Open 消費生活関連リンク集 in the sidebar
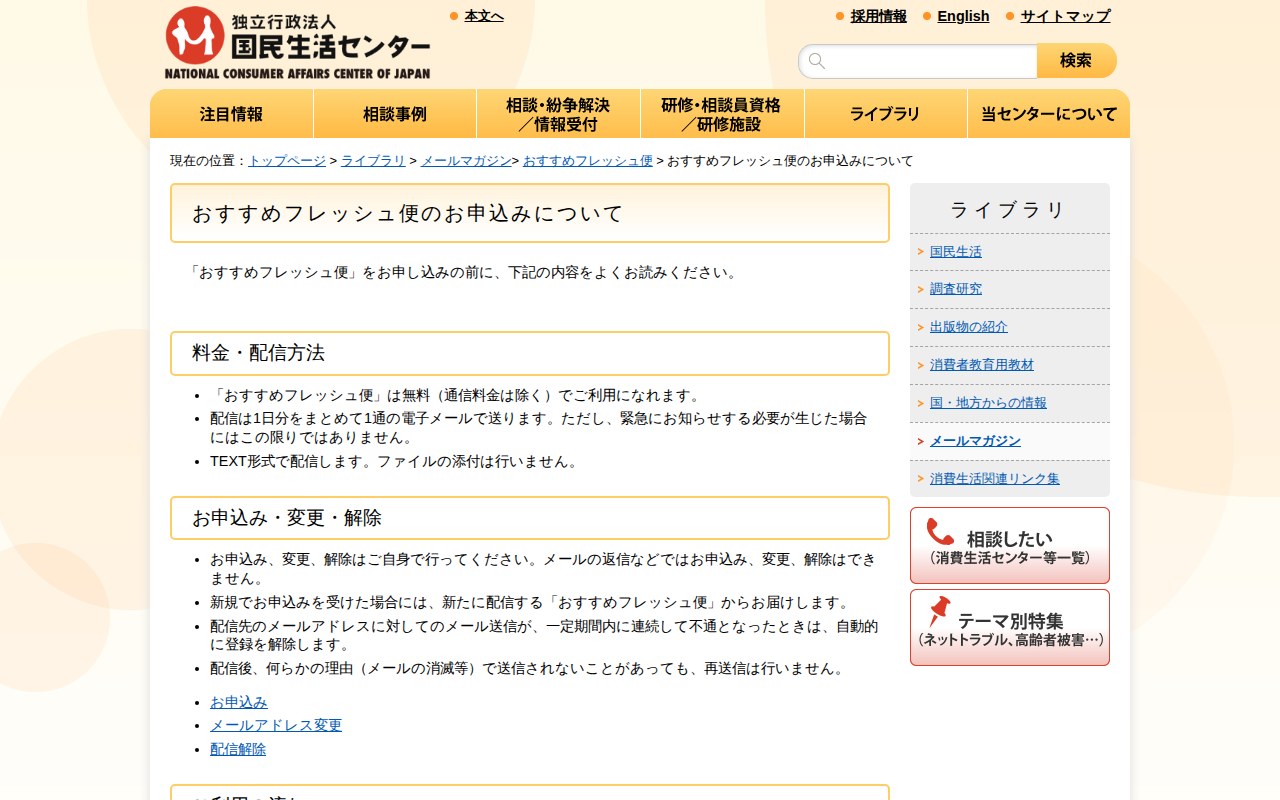 (995, 479)
